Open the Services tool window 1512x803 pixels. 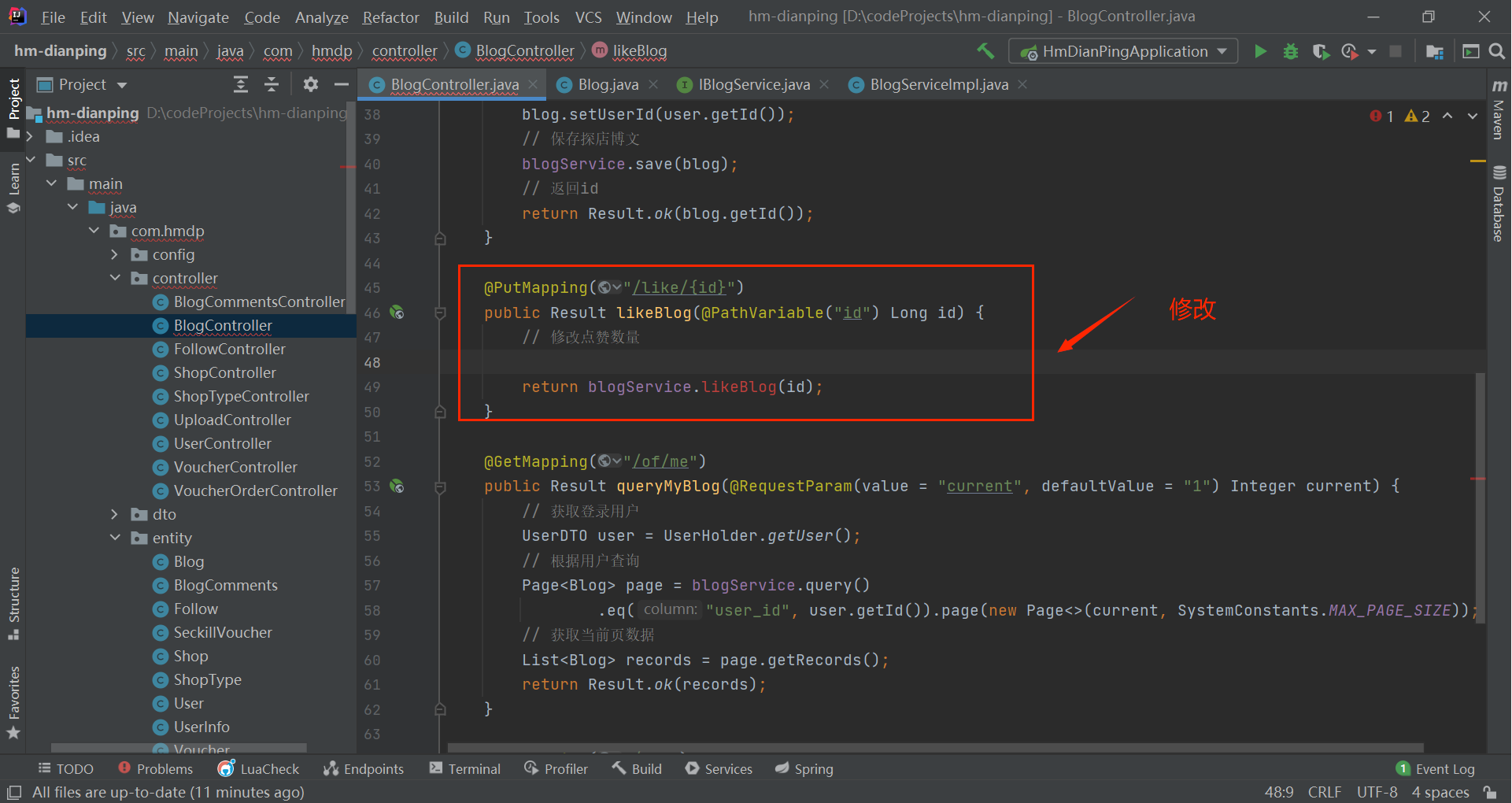pos(719,769)
